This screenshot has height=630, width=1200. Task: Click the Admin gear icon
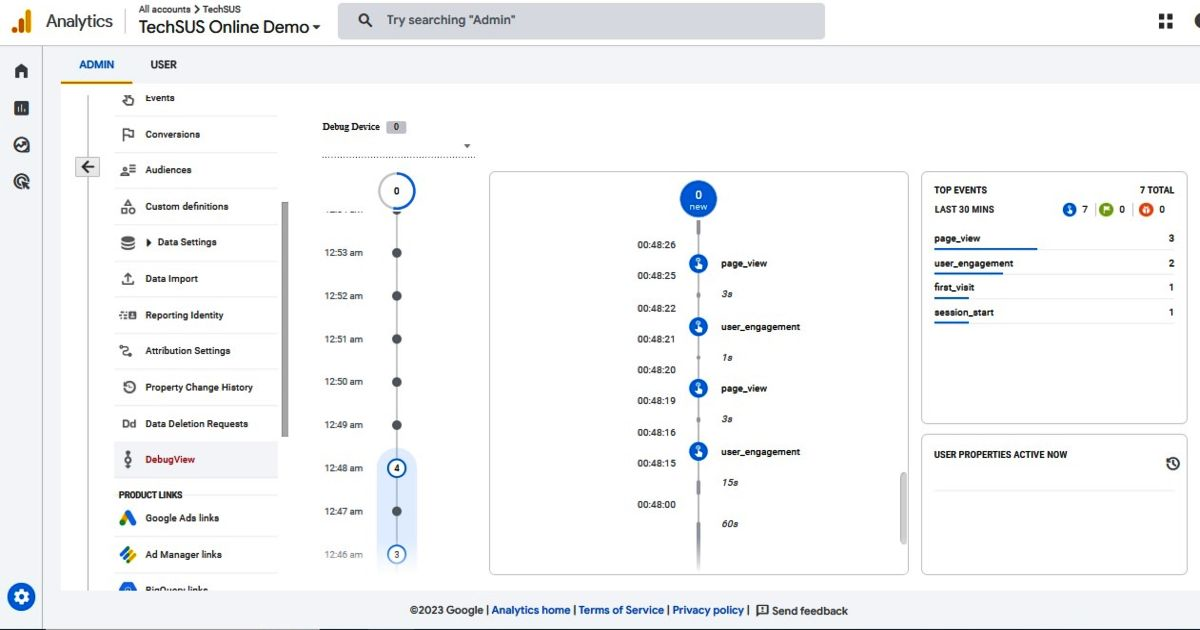pos(21,598)
